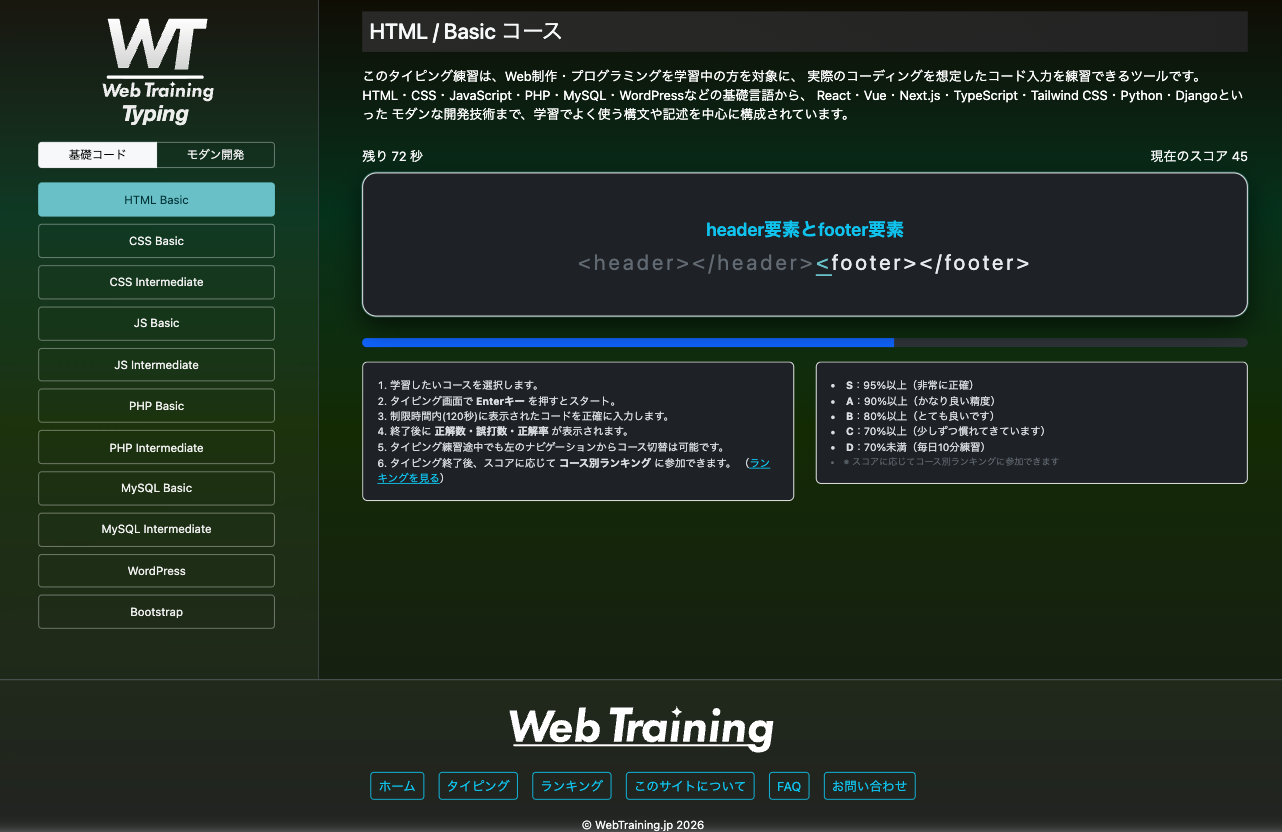Select the HTML Basic course
1282x832 pixels.
pyautogui.click(x=156, y=200)
